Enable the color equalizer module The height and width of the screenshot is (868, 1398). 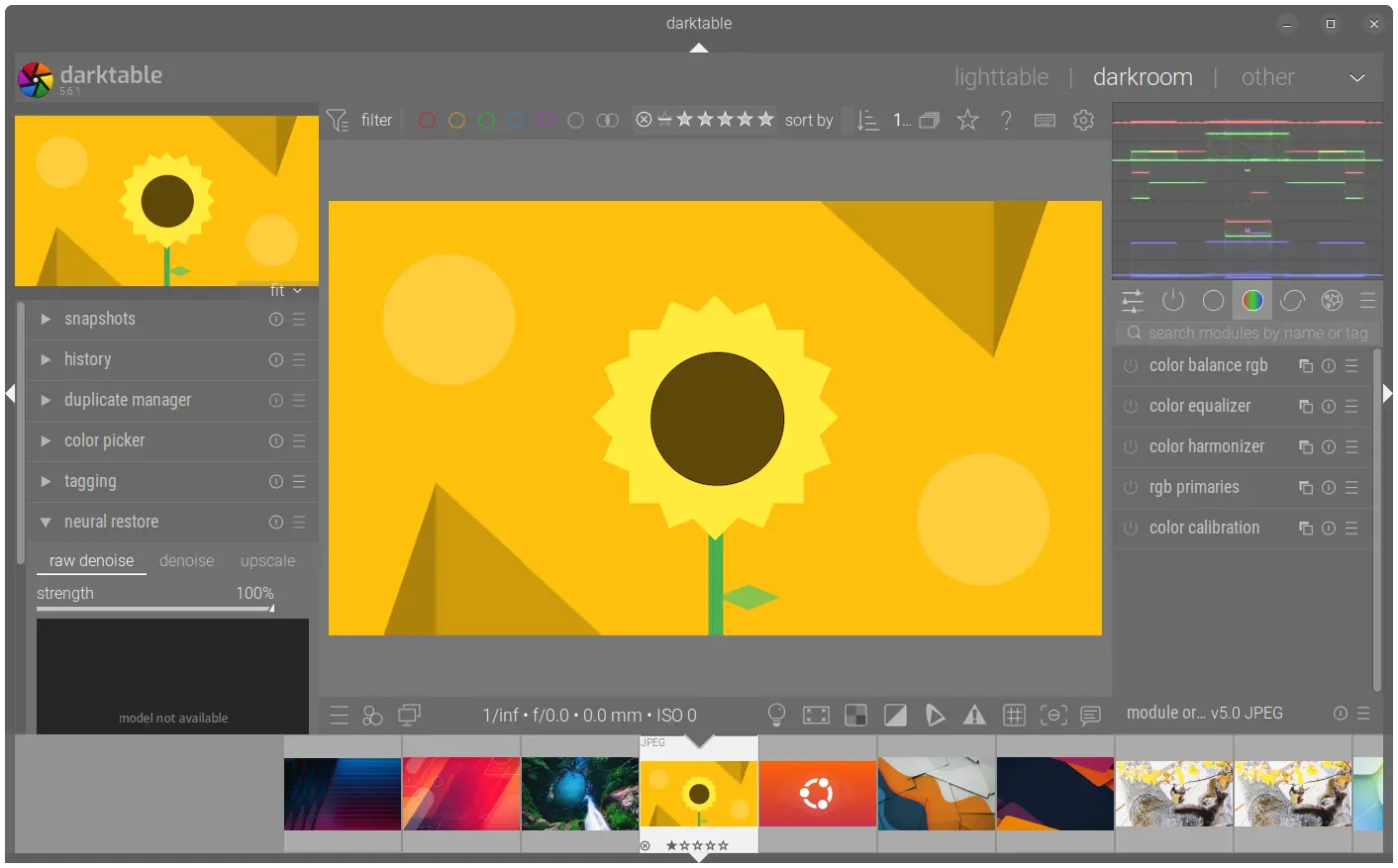pos(1131,406)
